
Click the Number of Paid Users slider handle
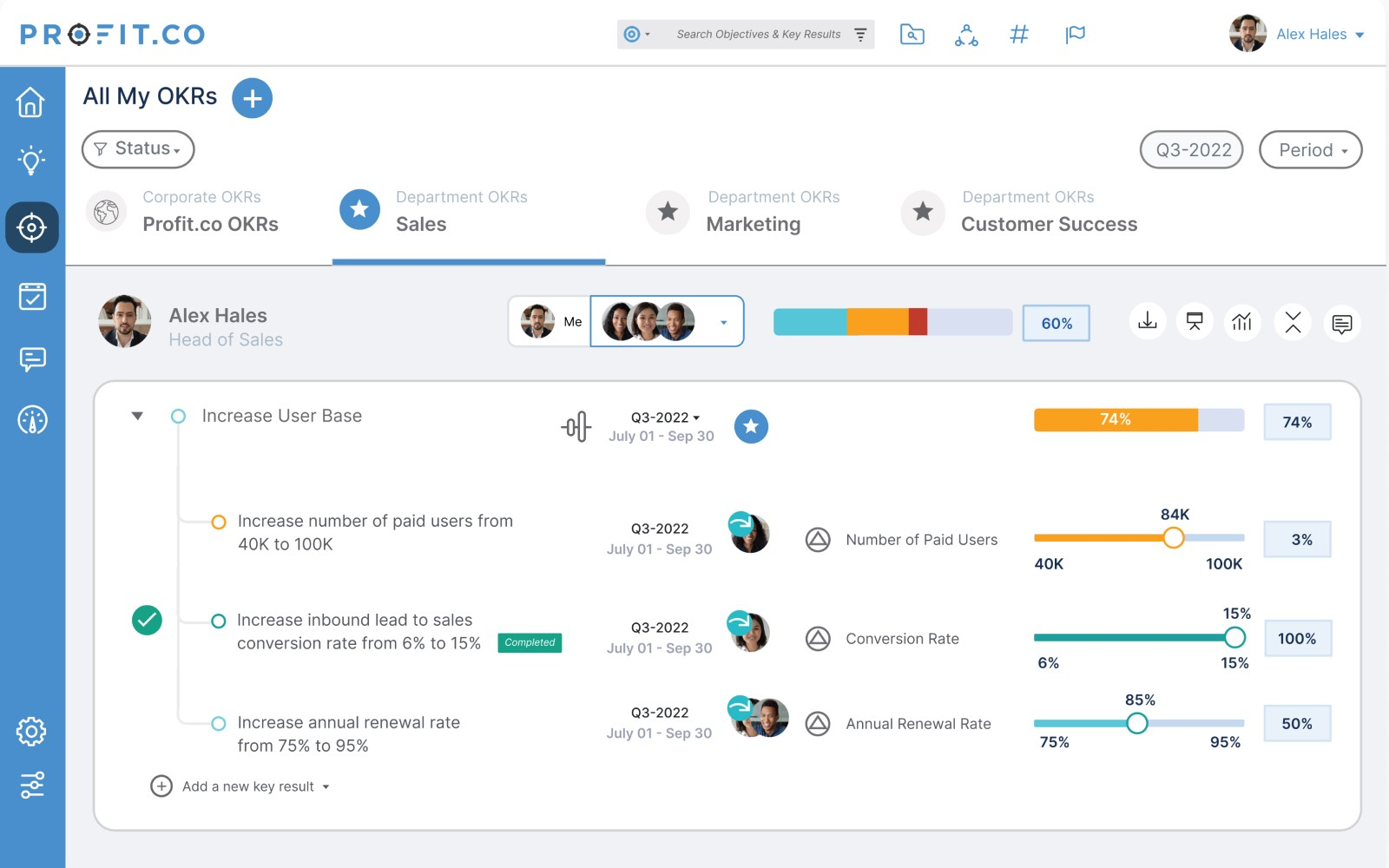(x=1173, y=538)
